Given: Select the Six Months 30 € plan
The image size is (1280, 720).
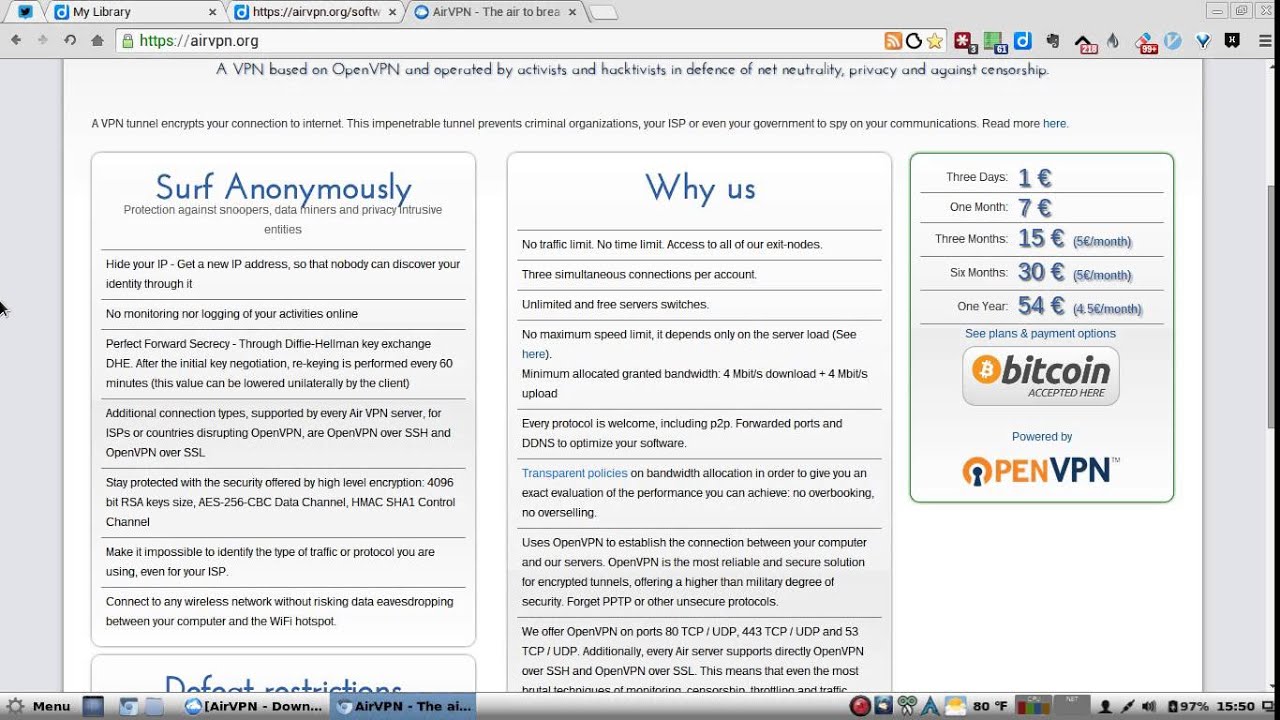Looking at the screenshot, I should coord(1041,272).
